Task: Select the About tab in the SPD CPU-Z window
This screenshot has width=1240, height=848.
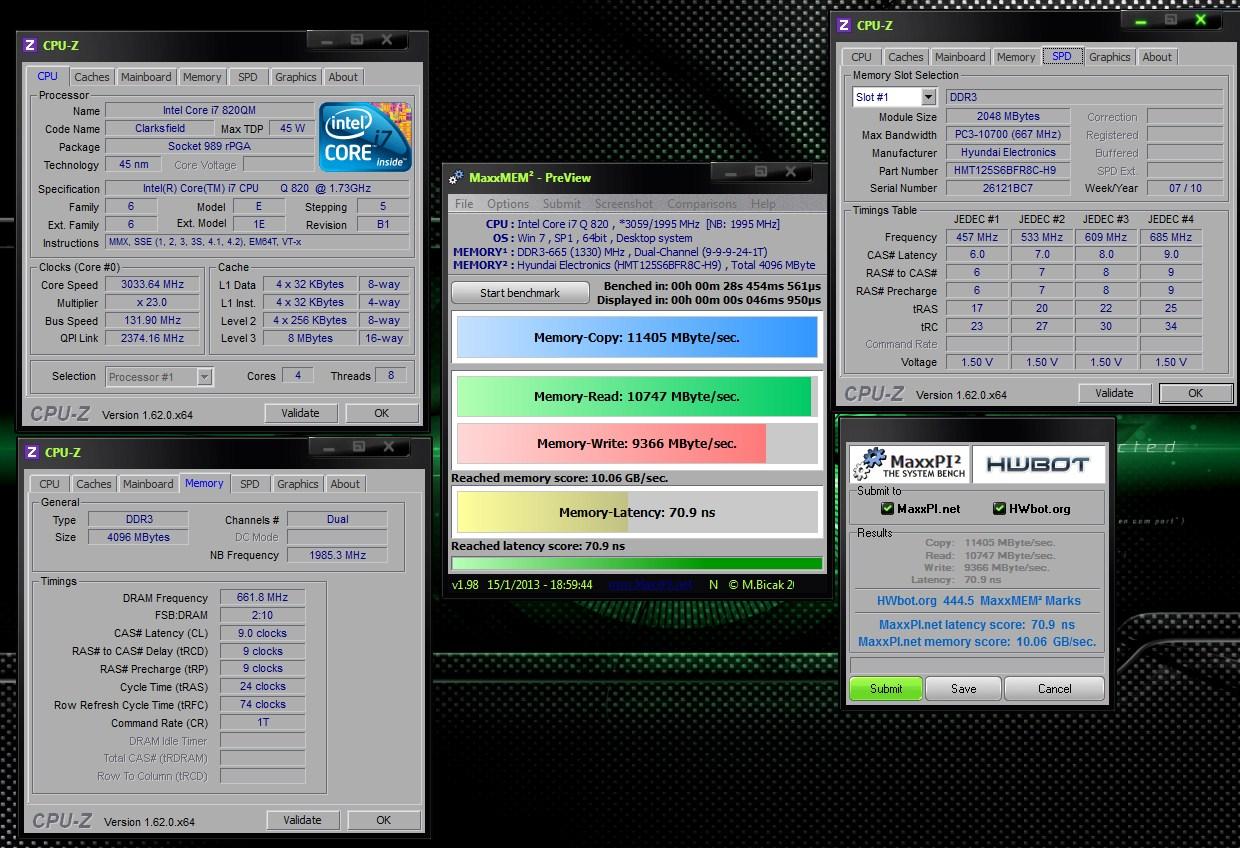Action: pyautogui.click(x=1157, y=57)
